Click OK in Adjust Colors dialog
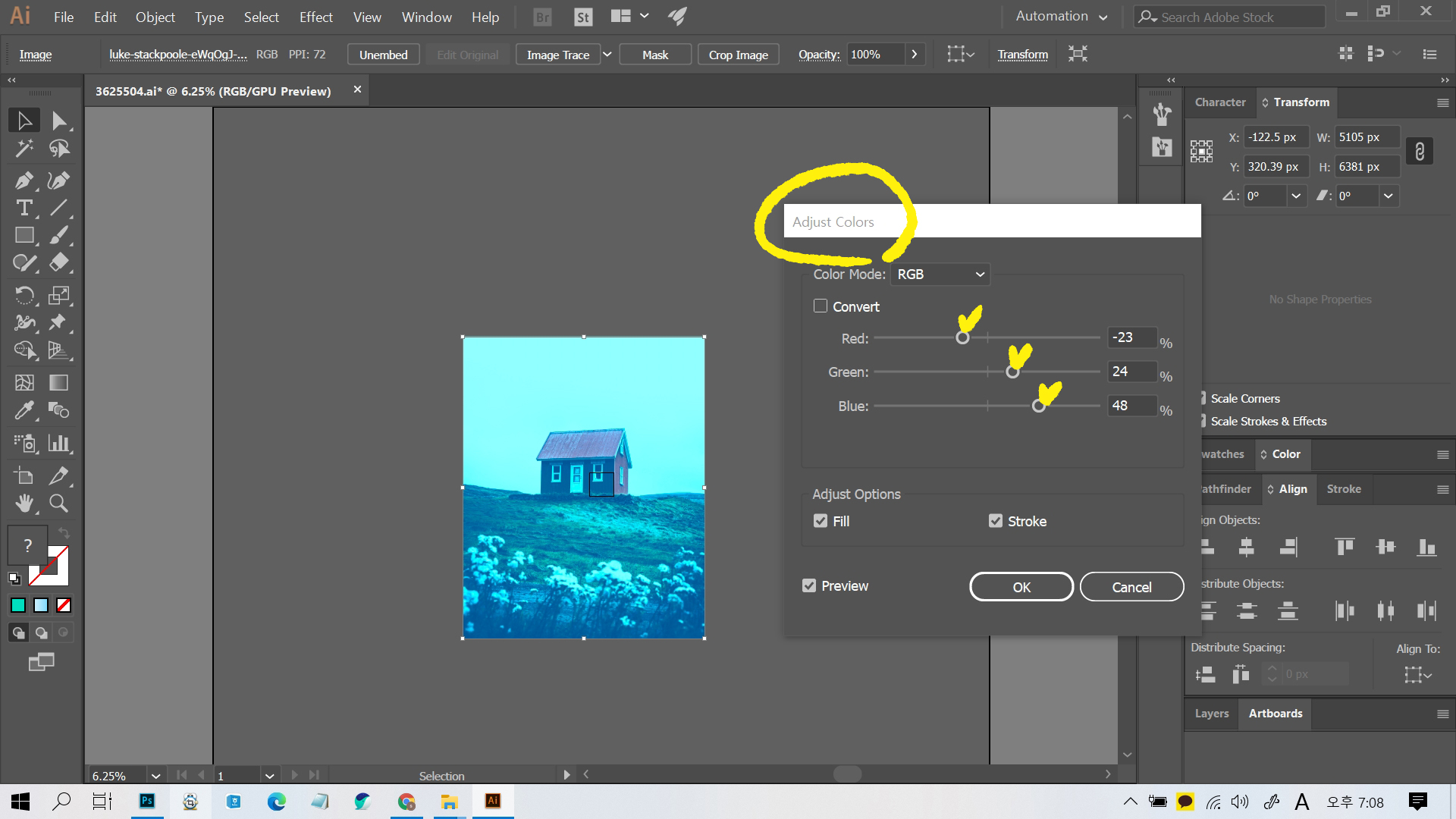Image resolution: width=1456 pixels, height=819 pixels. 1021,587
